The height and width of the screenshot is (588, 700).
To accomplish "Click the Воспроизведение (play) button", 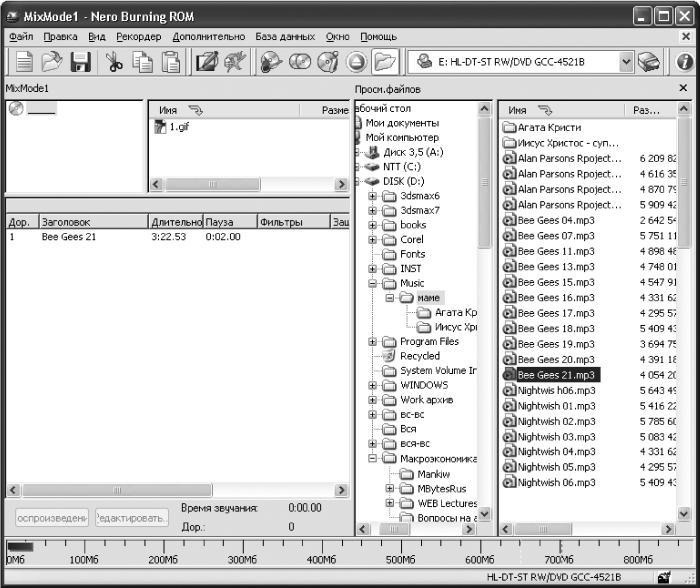I will click(52, 518).
